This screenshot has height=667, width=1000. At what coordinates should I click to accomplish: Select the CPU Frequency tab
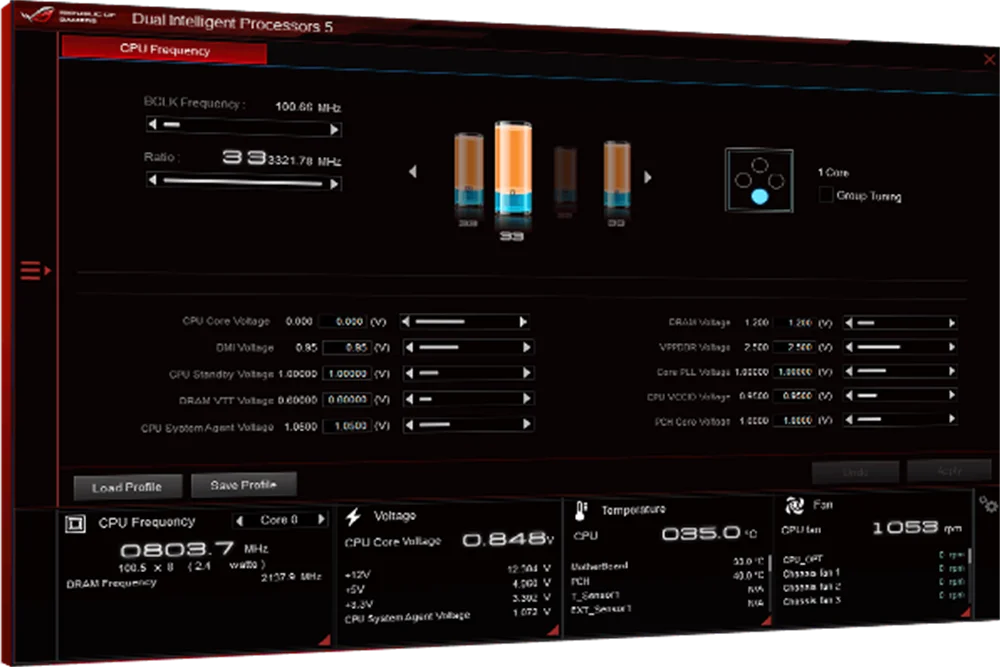[165, 50]
